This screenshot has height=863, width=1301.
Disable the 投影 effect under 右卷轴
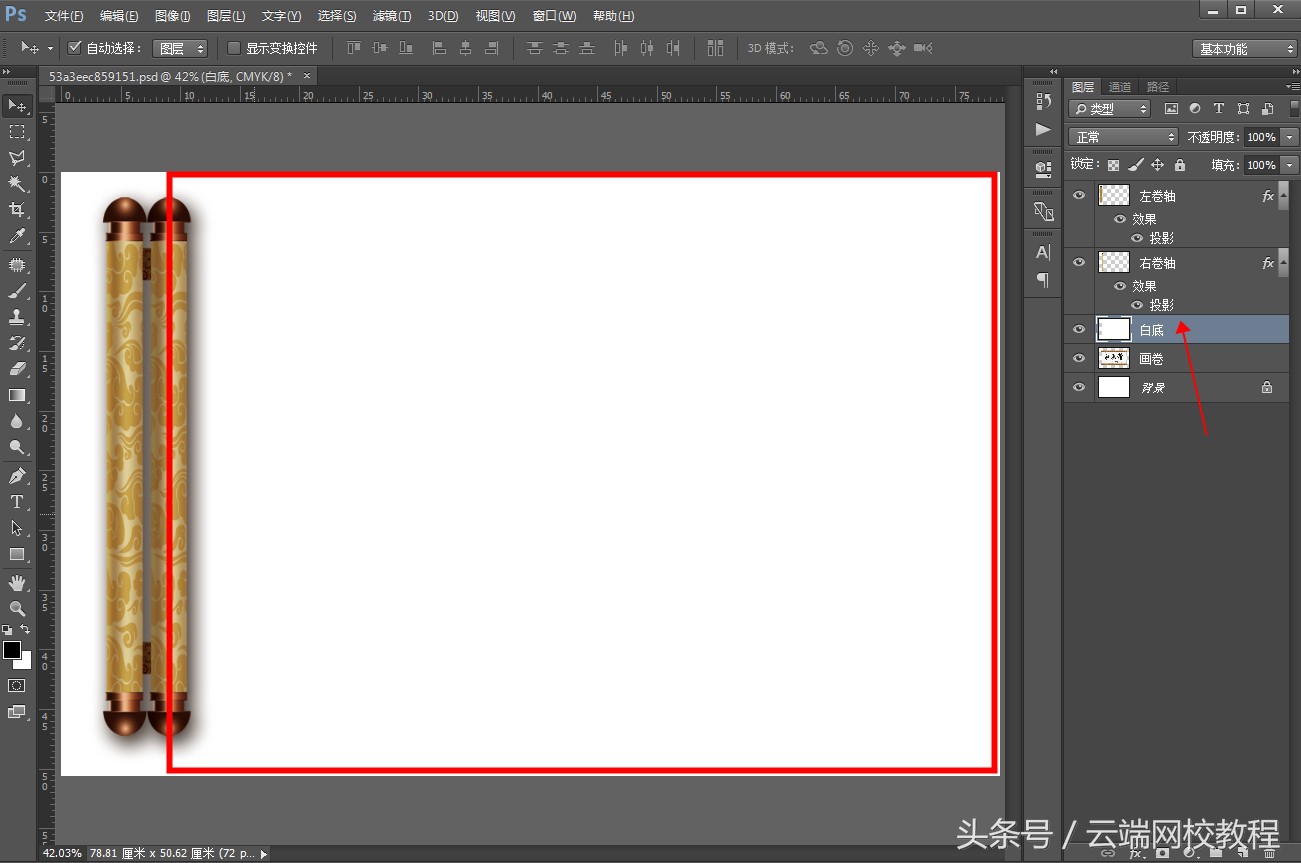tap(1135, 304)
